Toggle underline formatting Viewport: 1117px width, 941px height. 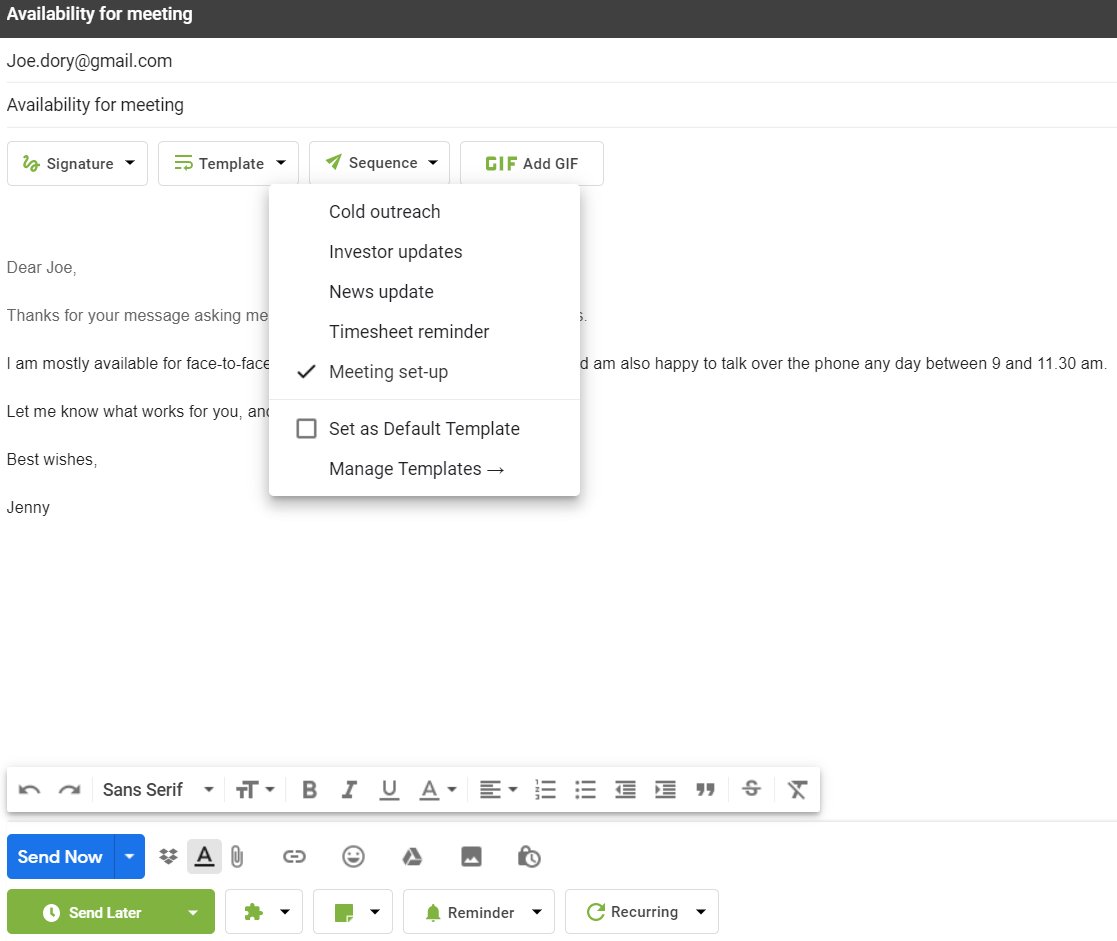point(389,790)
